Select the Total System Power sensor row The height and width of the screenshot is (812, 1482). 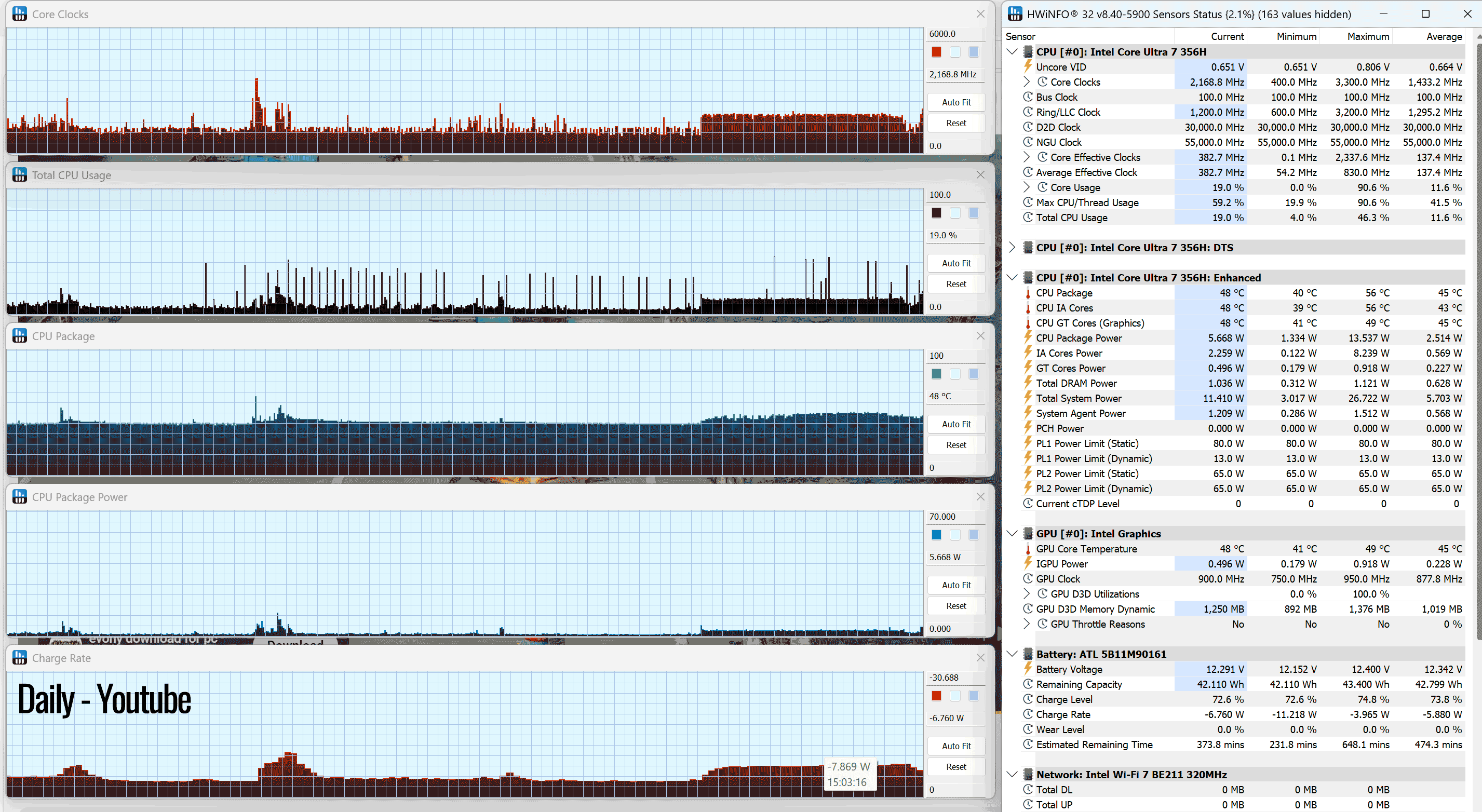coord(1243,398)
